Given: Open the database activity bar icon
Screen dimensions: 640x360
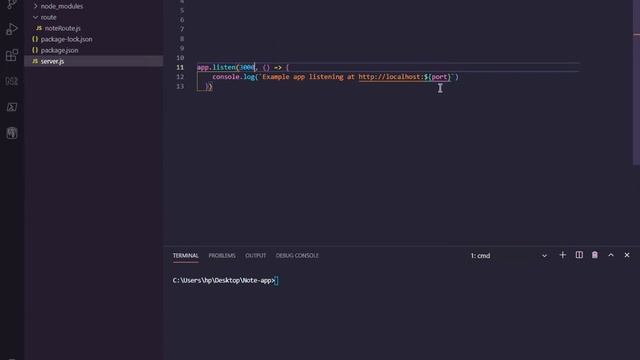Looking at the screenshot, I should 12,133.
